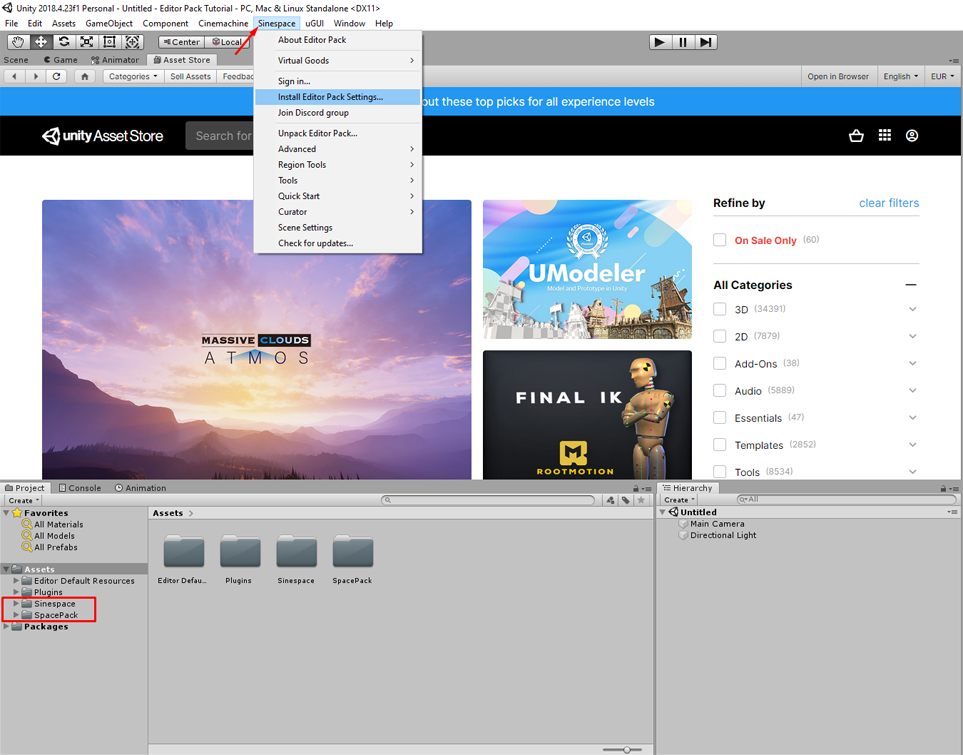Open the EUR currency dropdown
963x755 pixels.
tap(942, 76)
